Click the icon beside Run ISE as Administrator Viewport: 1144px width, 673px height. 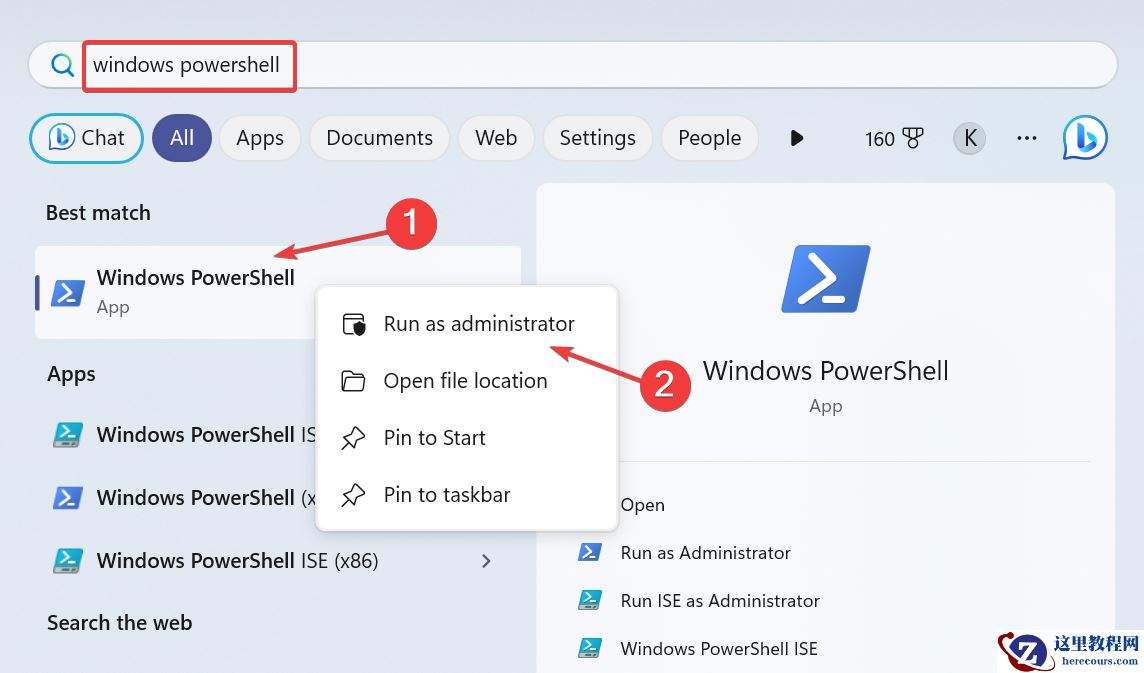pyautogui.click(x=590, y=600)
